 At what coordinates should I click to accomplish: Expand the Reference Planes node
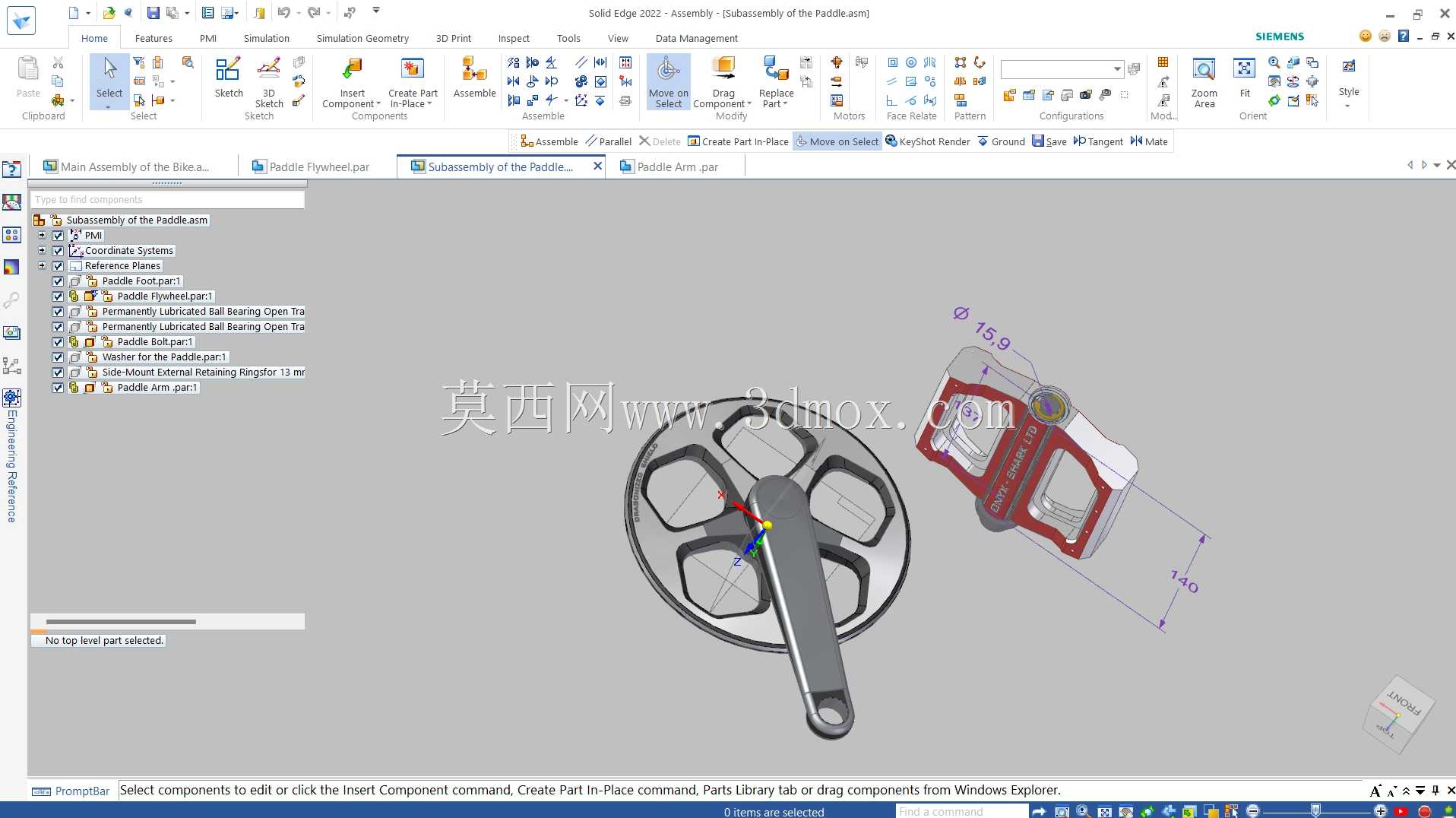tap(43, 266)
